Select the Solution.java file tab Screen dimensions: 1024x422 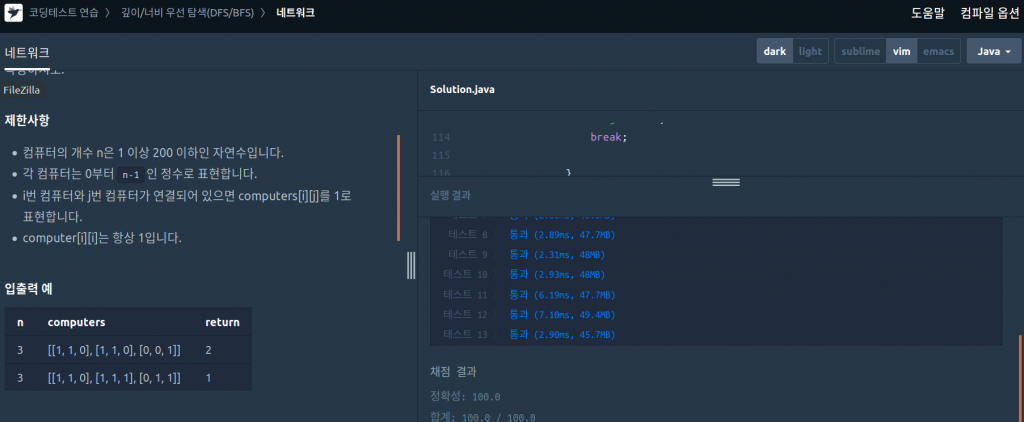(462, 89)
